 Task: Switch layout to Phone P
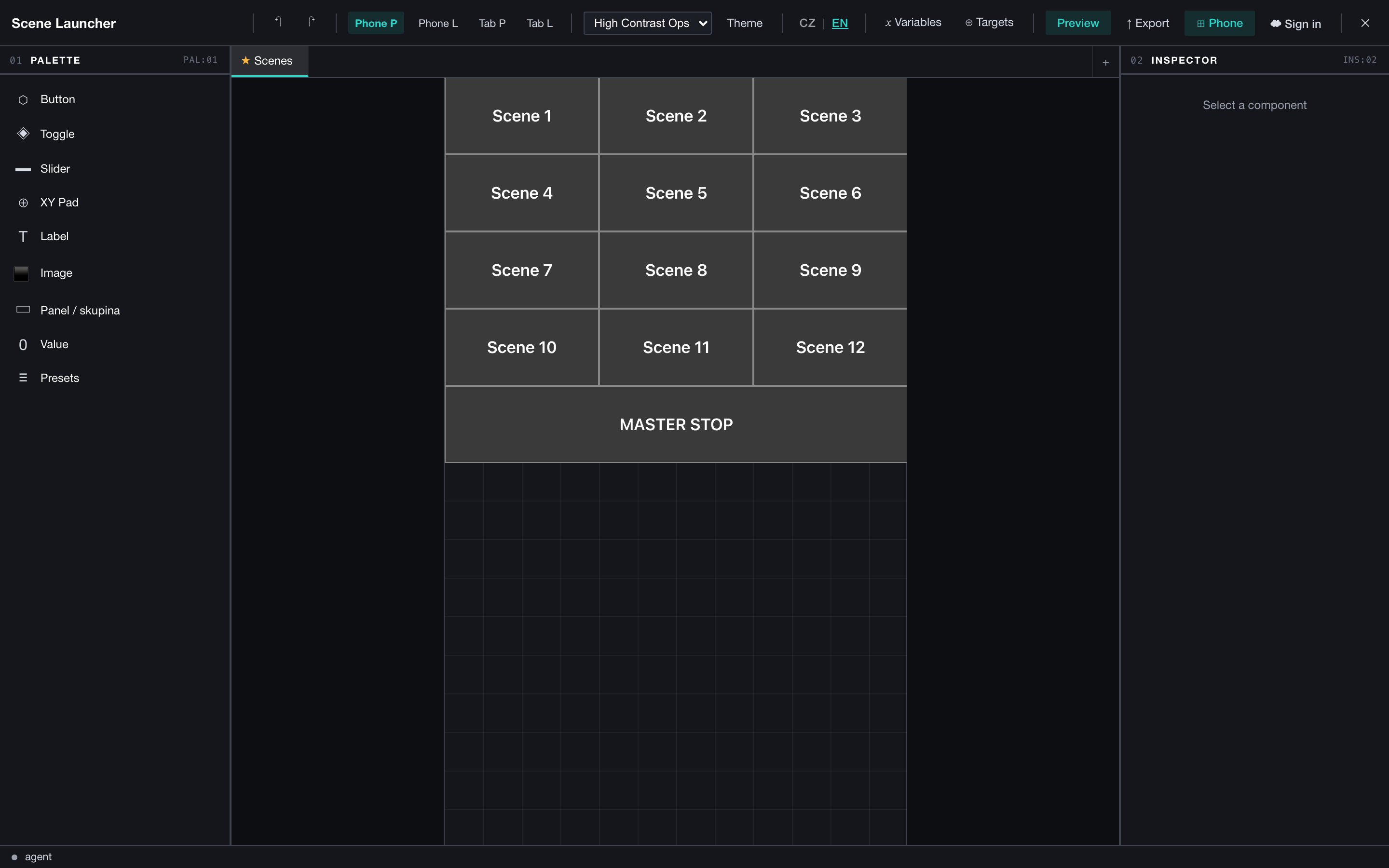[376, 23]
